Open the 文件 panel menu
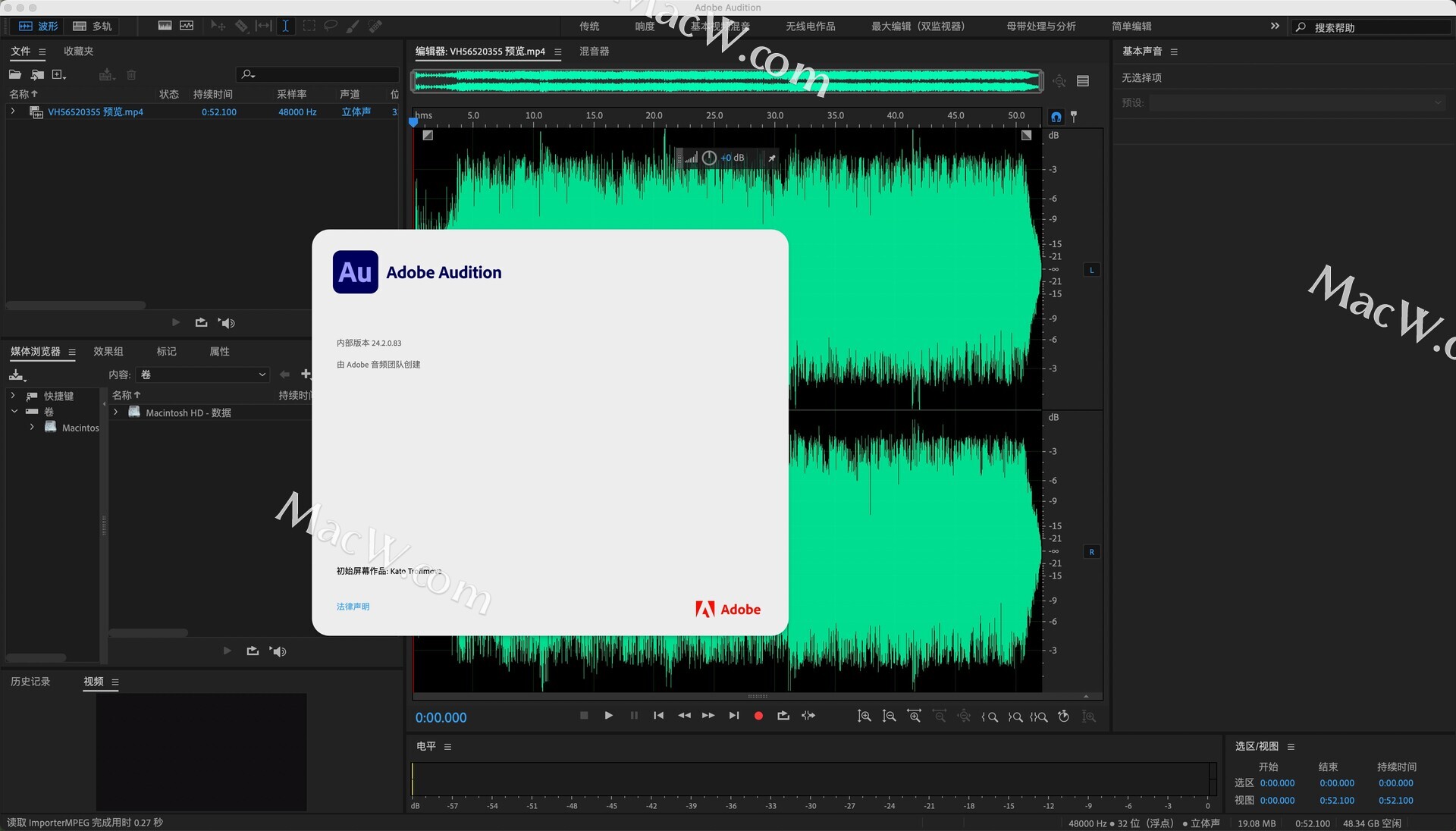Screen dimensions: 1456x831 tap(42, 52)
